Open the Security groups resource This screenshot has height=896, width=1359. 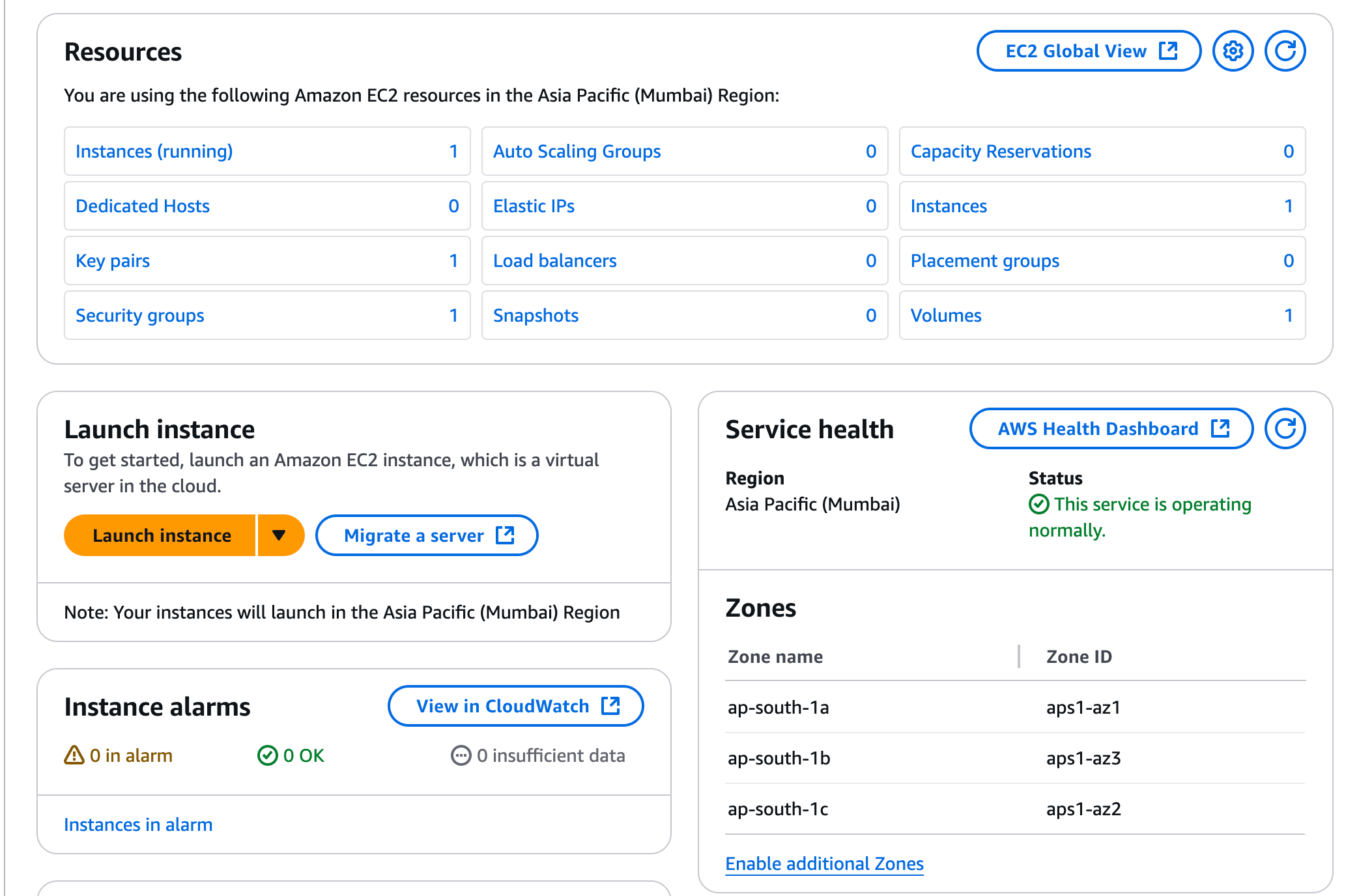pyautogui.click(x=140, y=315)
